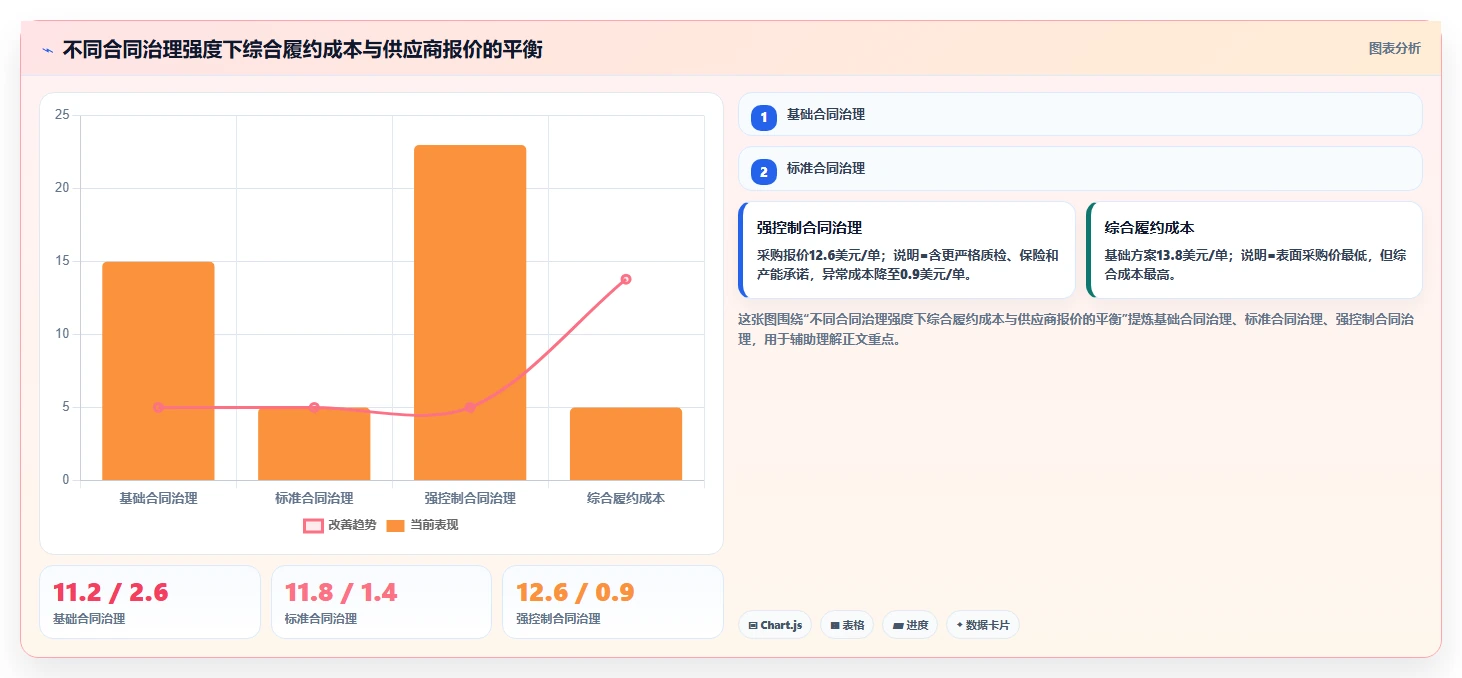Select the 进度 tag
This screenshot has height=678, width=1462.
(910, 625)
